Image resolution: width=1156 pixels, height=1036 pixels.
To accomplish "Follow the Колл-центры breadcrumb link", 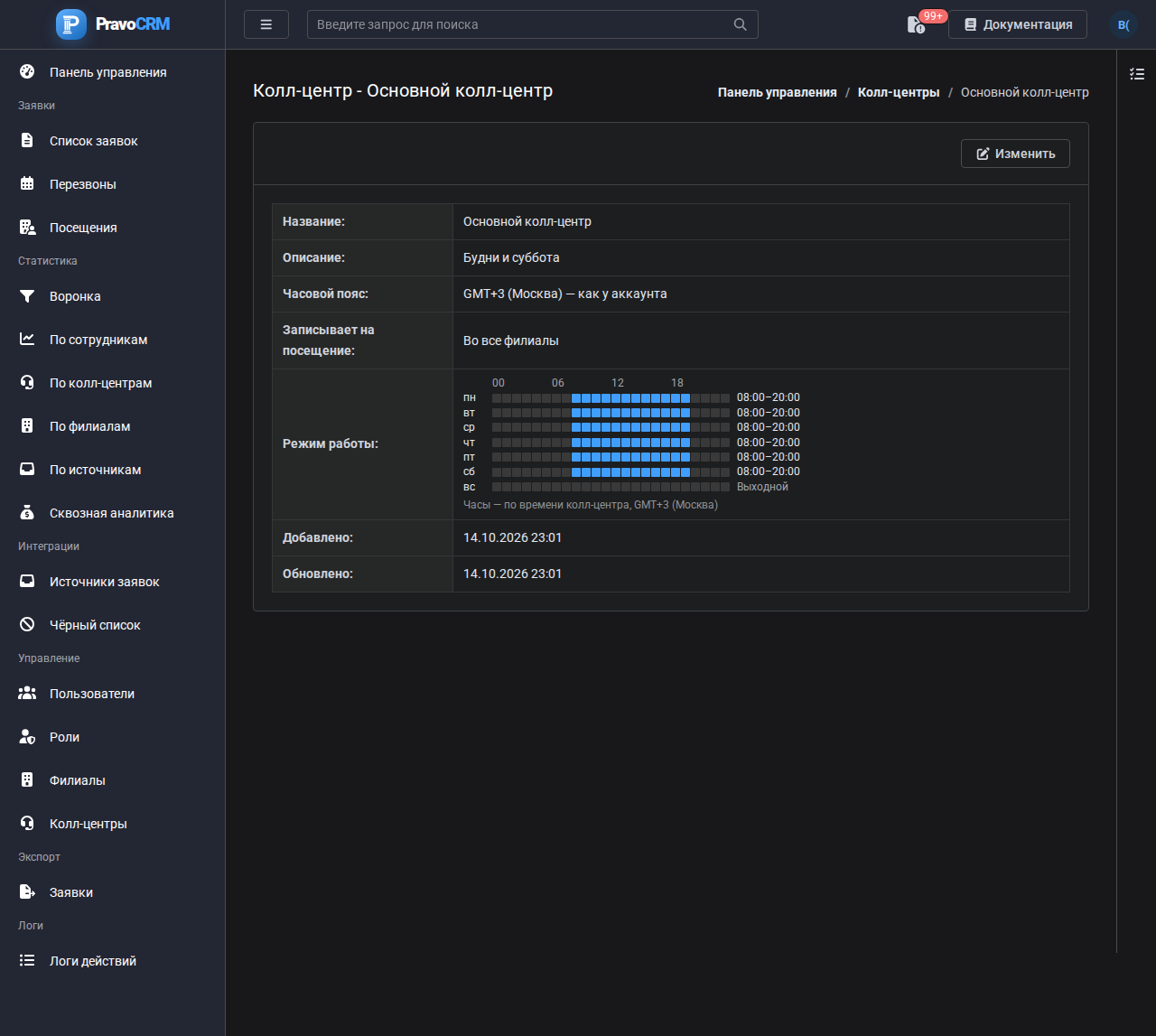I will (x=899, y=92).
